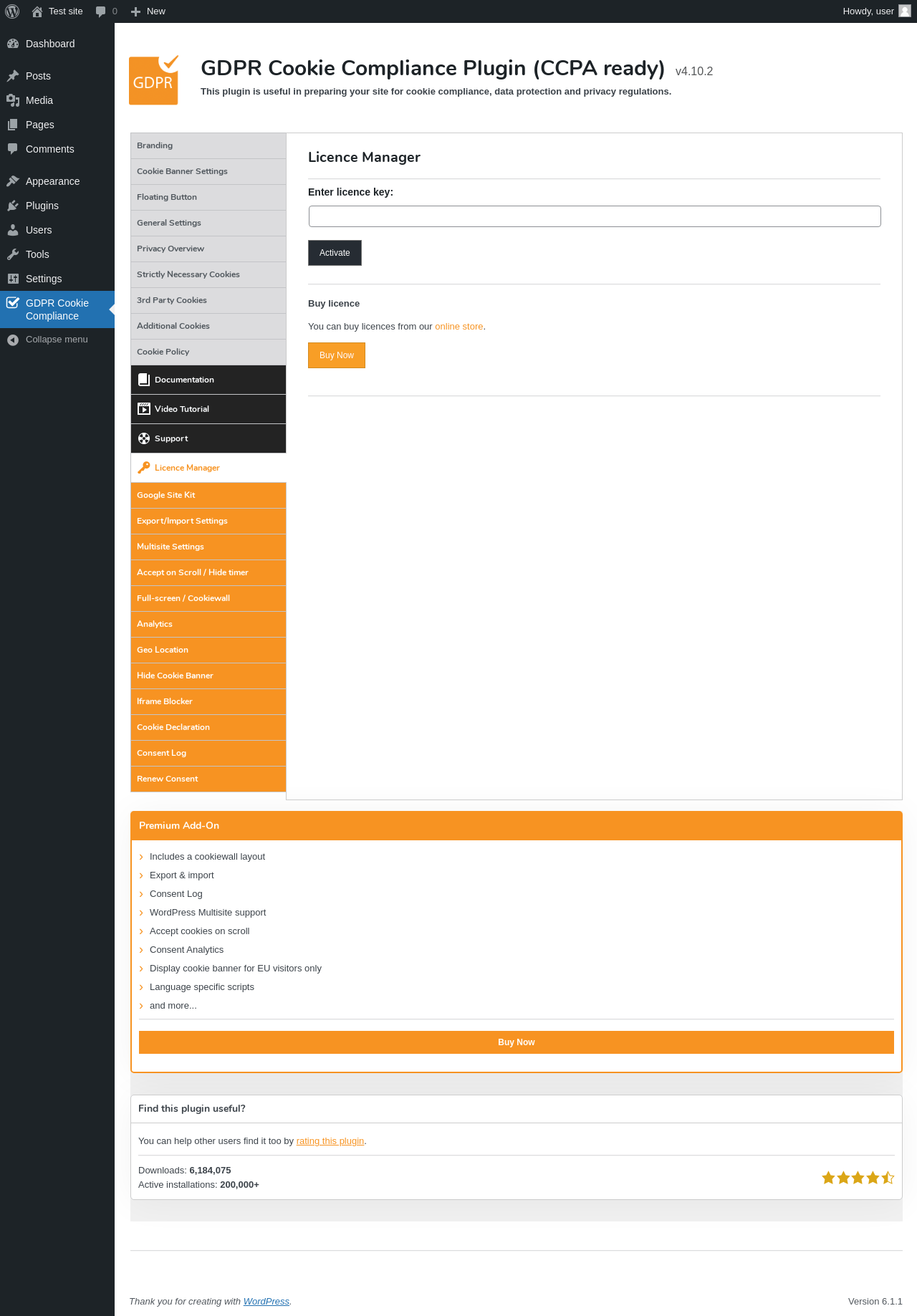Select the Privacy Overview tab
917x1316 pixels.
point(208,249)
